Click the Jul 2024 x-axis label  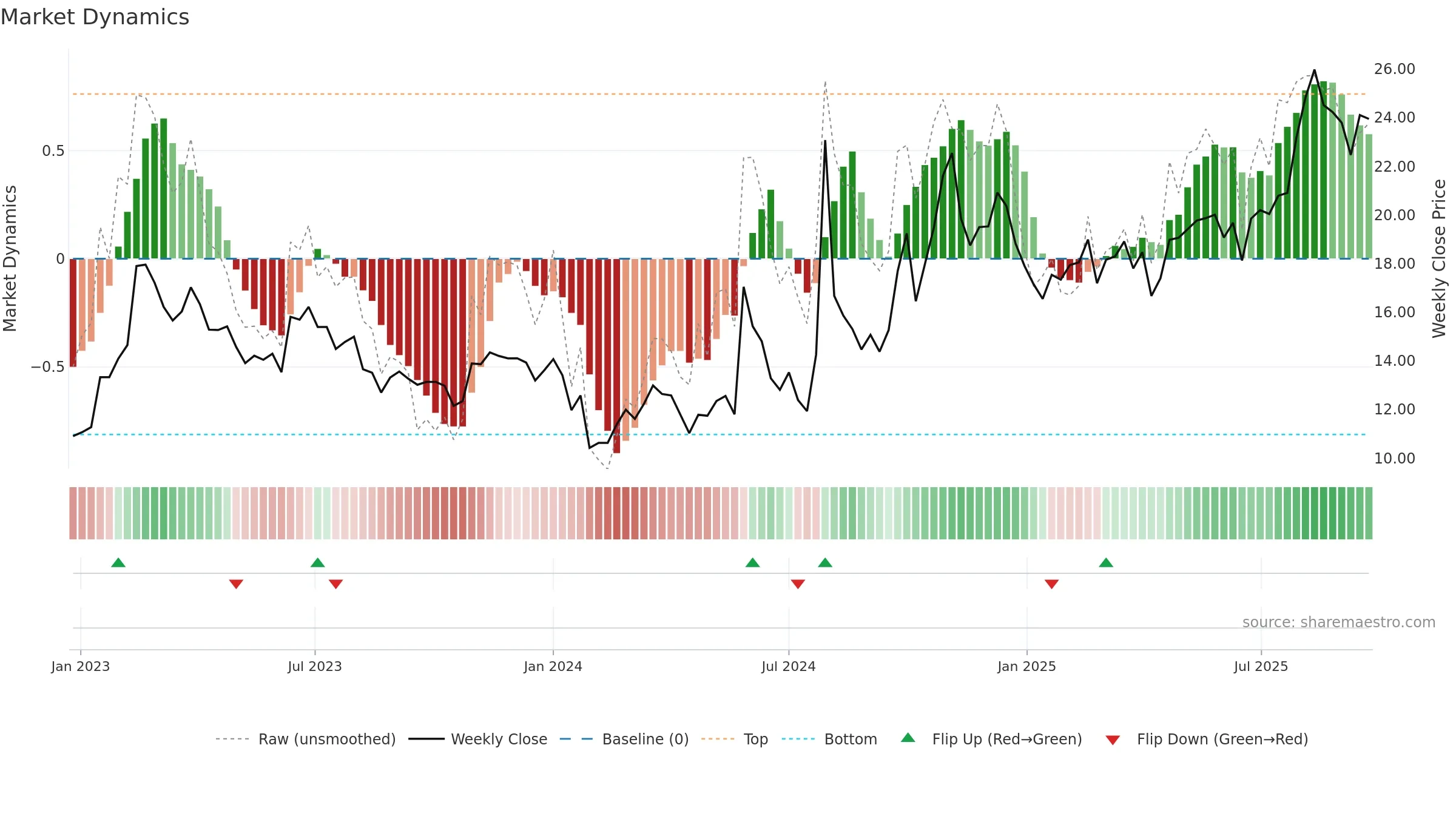coord(789,666)
